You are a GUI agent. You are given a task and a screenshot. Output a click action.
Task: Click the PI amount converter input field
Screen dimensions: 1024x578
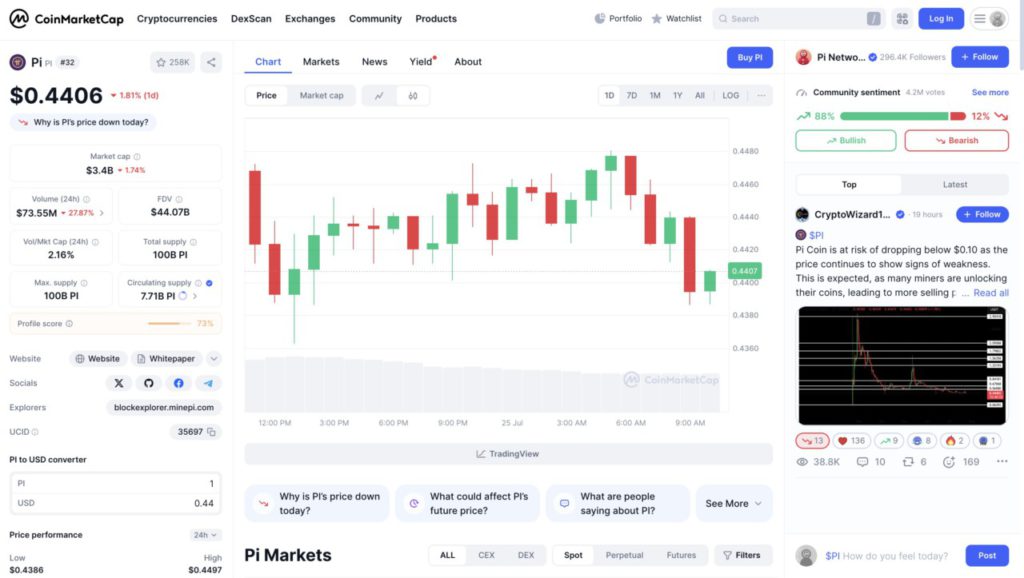click(x=115, y=483)
